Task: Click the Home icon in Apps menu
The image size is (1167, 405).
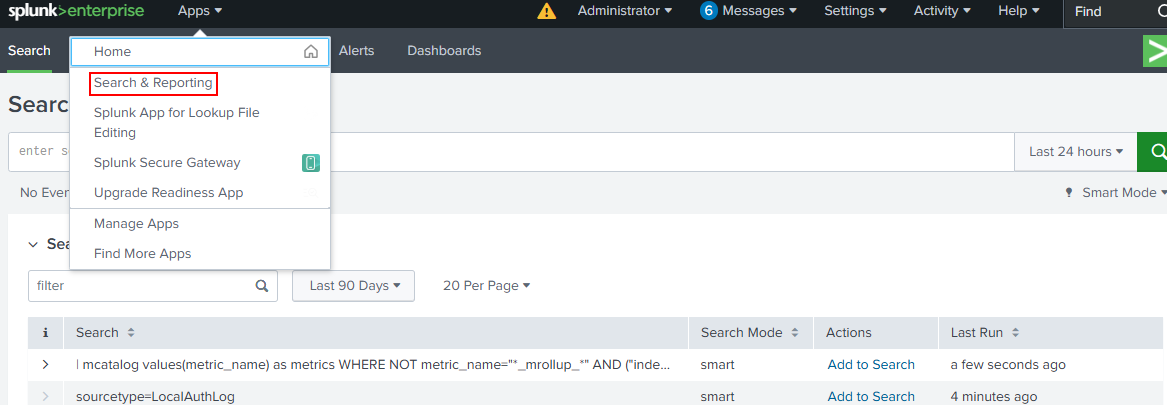Action: click(x=311, y=52)
